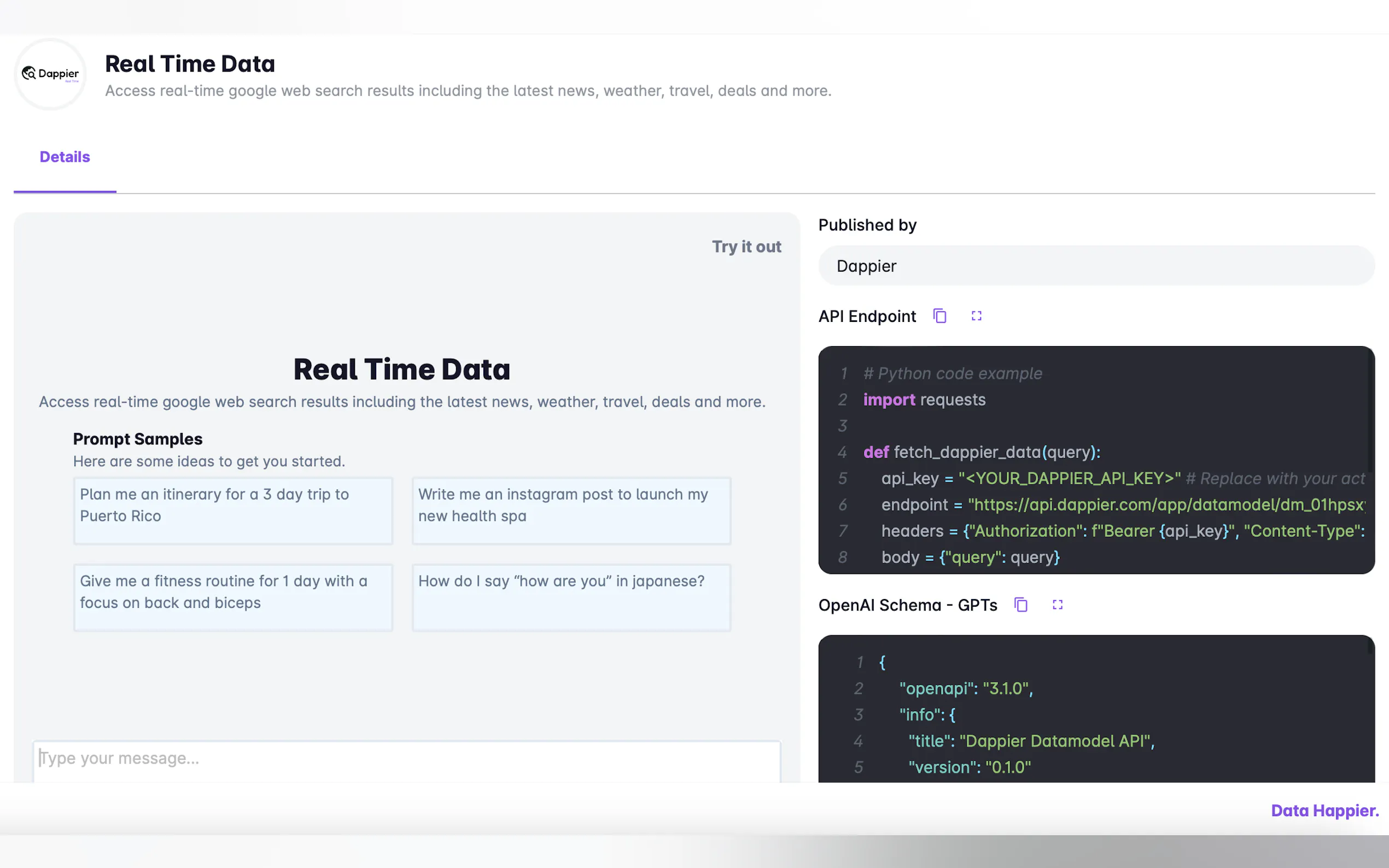Click the Try it out label

(746, 247)
